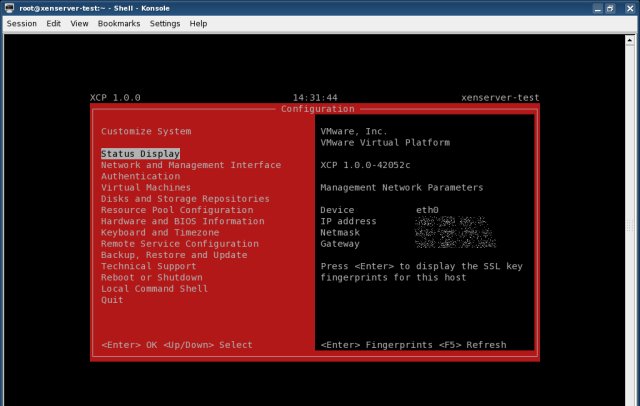Image resolution: width=640 pixels, height=406 pixels.
Task: Click Management Network Parameters heading
Action: 402,187
